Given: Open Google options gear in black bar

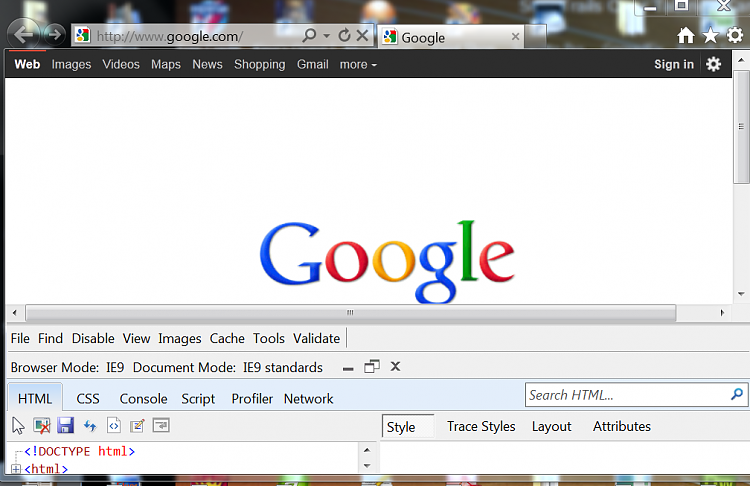Looking at the screenshot, I should [714, 64].
